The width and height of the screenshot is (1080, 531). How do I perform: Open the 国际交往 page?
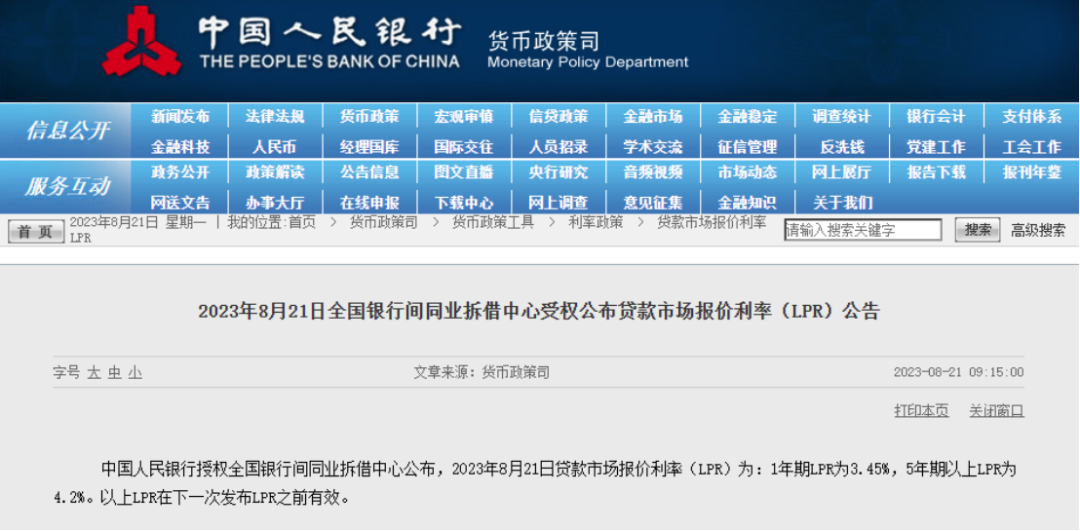tap(463, 147)
